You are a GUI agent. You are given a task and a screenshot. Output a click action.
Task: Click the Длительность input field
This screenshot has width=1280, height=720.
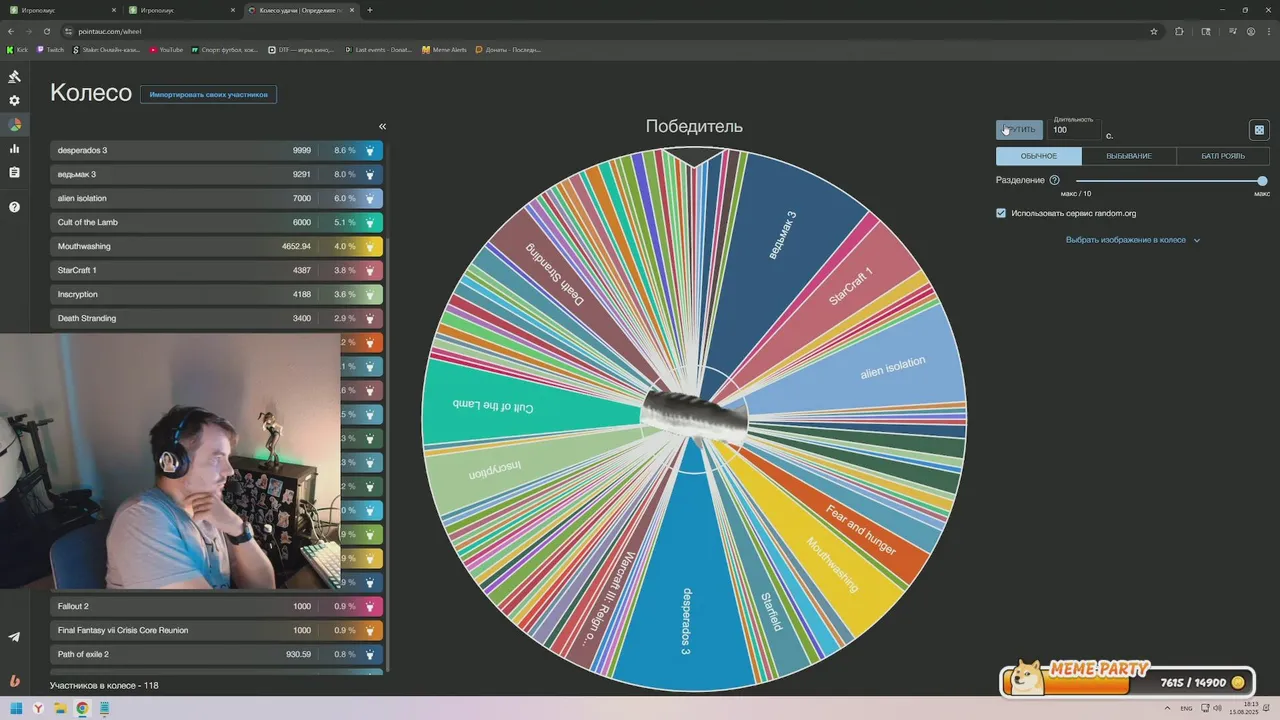click(x=1075, y=130)
